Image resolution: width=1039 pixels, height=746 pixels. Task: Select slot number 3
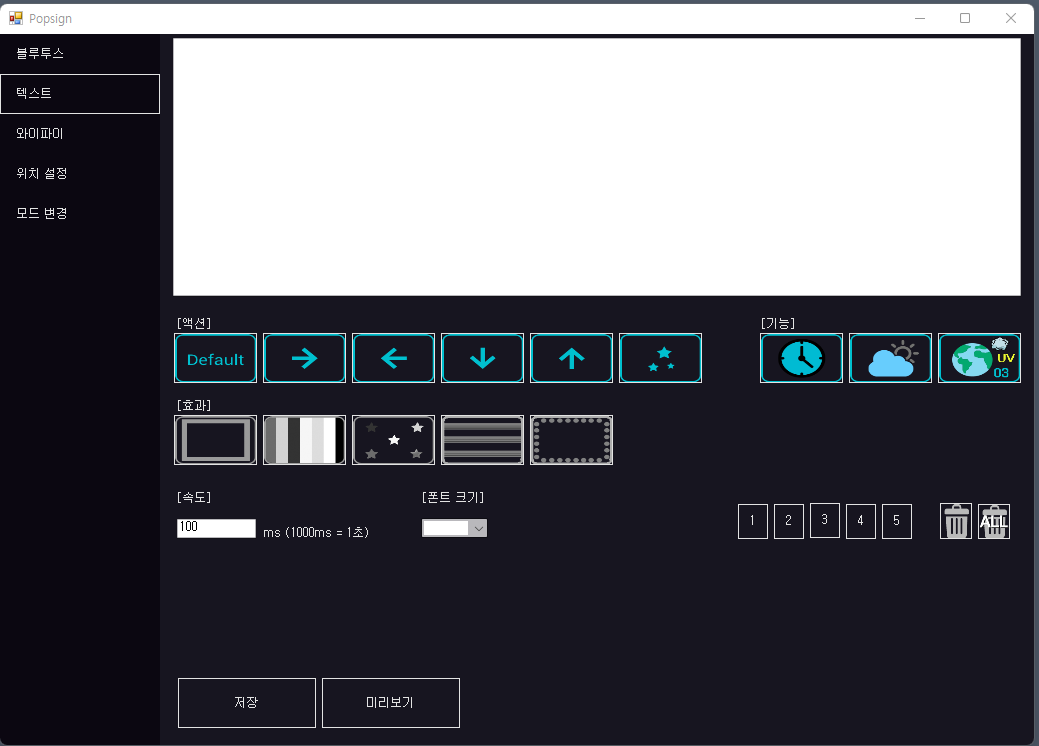tap(825, 520)
